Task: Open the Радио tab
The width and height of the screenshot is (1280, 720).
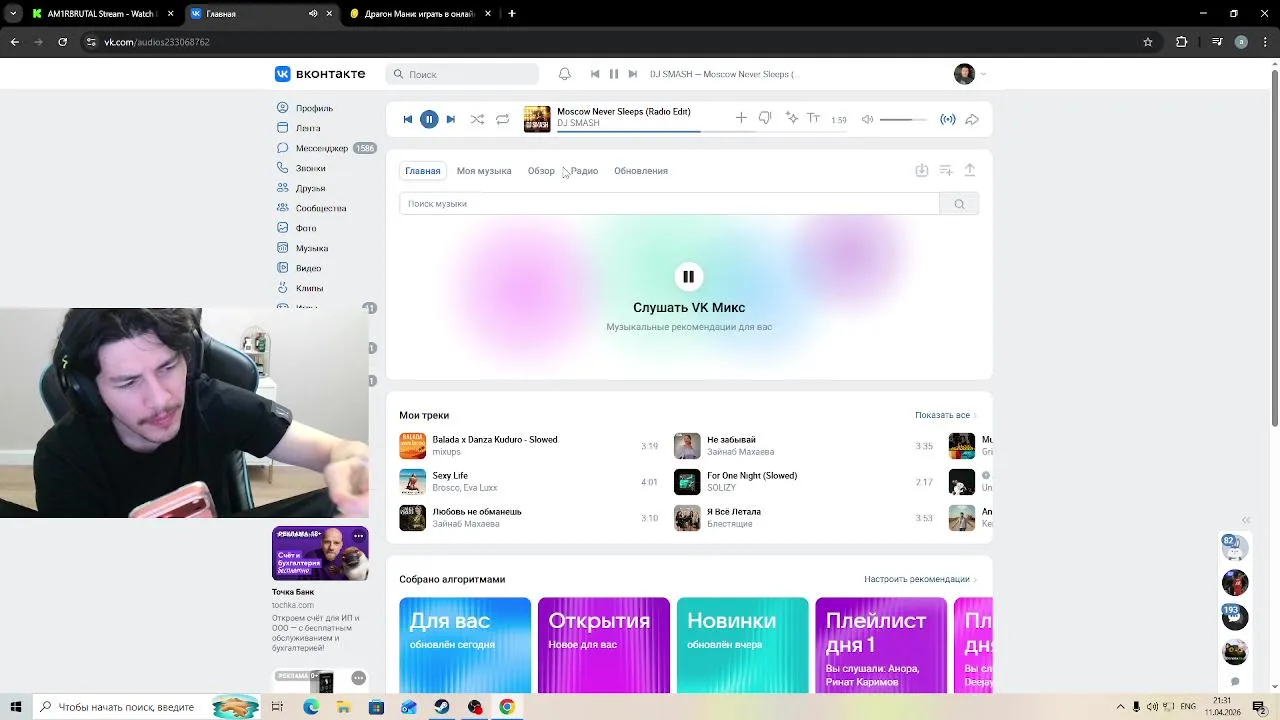Action: pyautogui.click(x=584, y=171)
